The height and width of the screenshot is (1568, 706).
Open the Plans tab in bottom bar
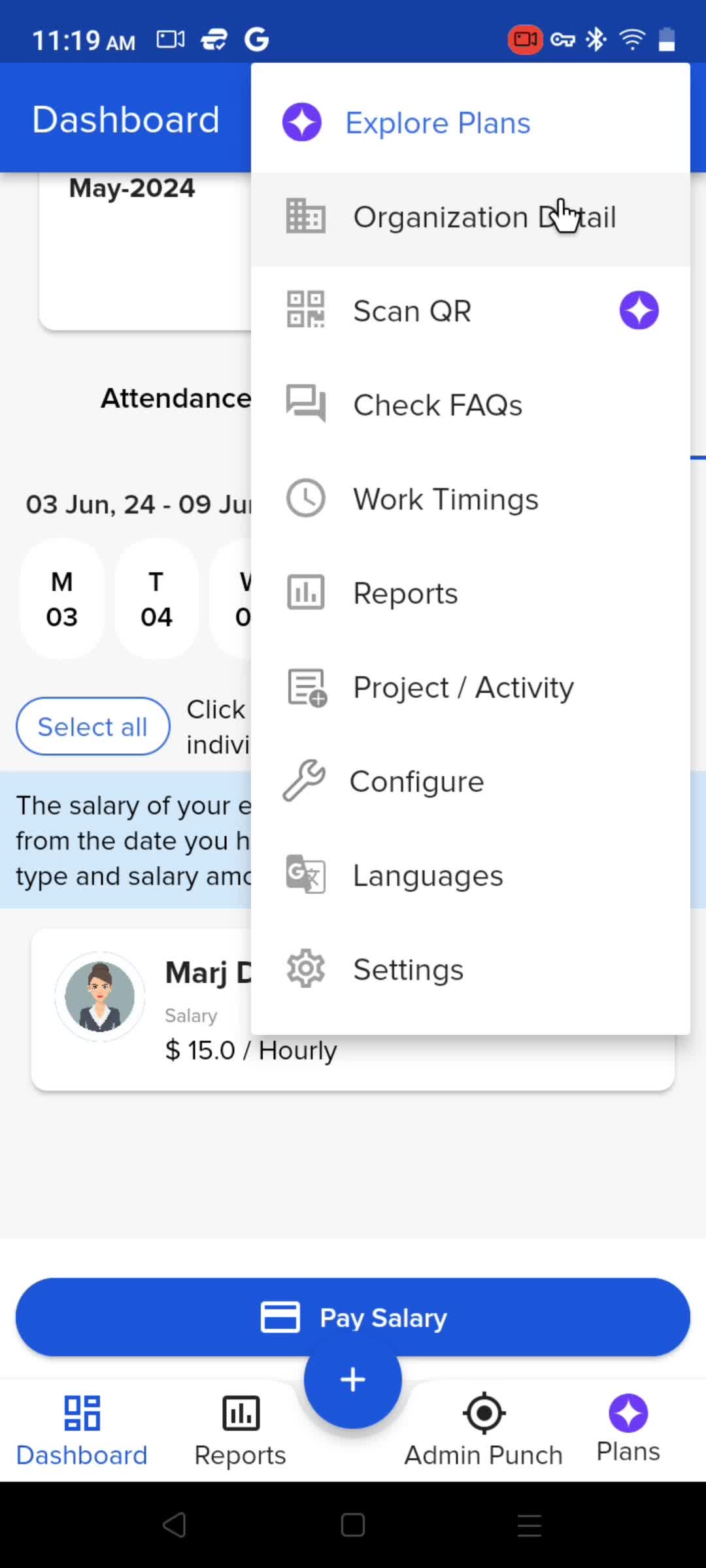(628, 1429)
